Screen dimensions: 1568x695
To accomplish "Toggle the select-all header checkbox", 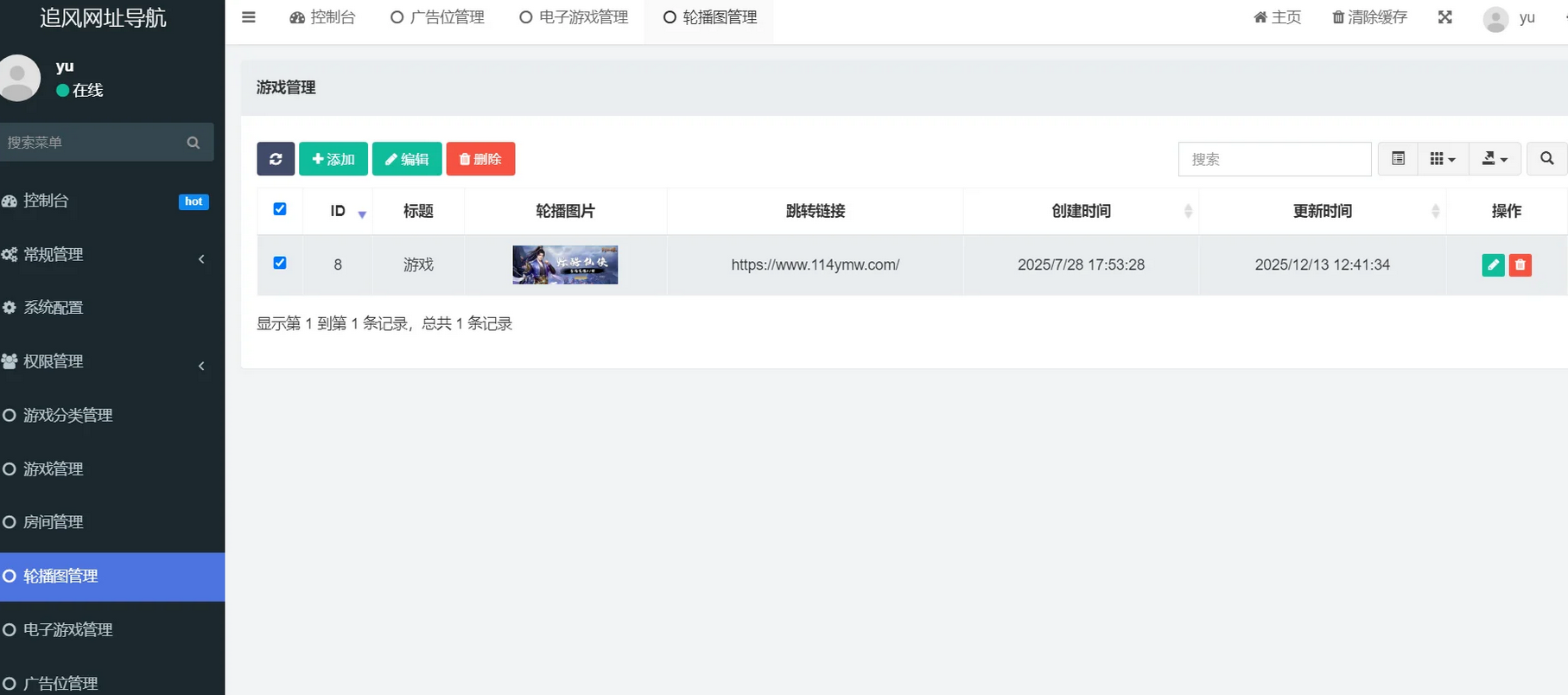I will [280, 209].
